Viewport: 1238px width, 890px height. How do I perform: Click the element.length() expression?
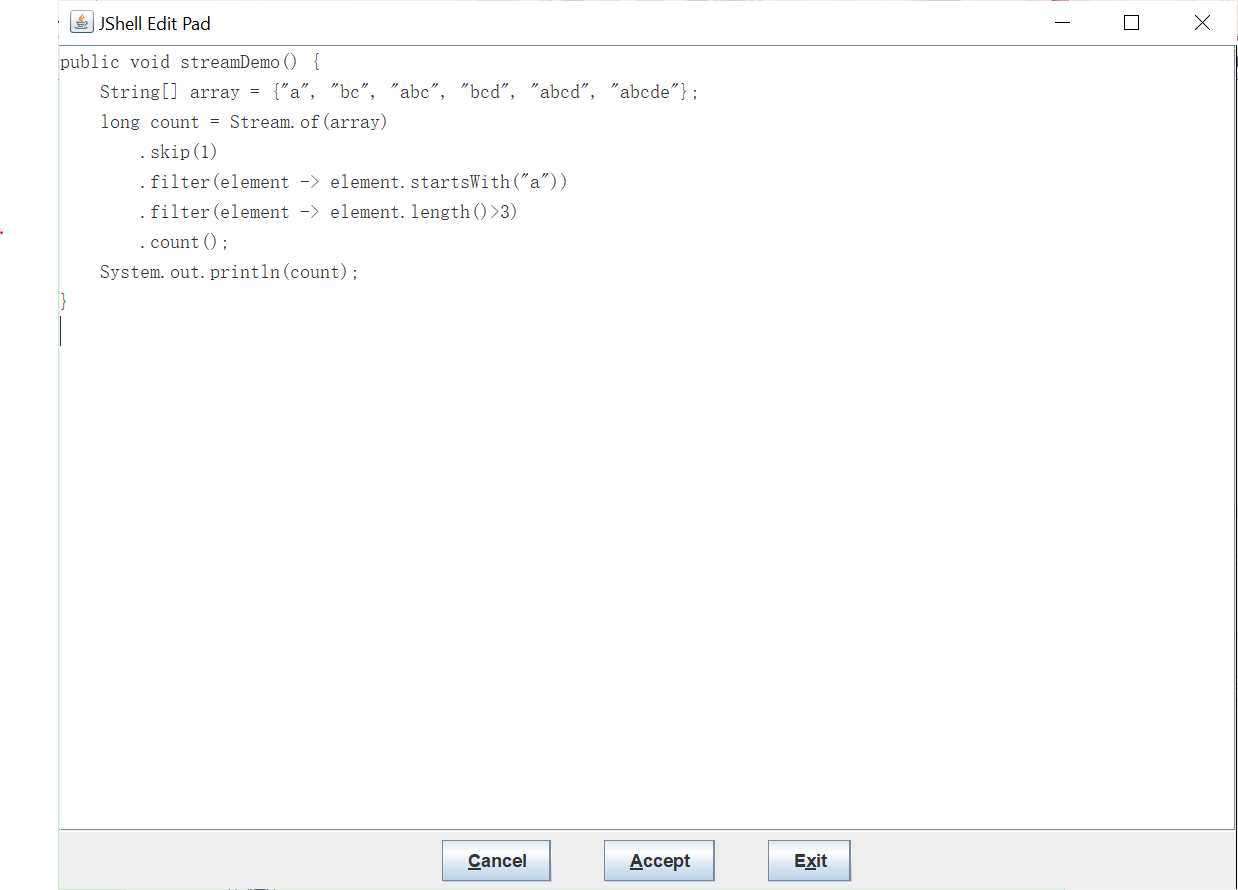[x=408, y=212]
